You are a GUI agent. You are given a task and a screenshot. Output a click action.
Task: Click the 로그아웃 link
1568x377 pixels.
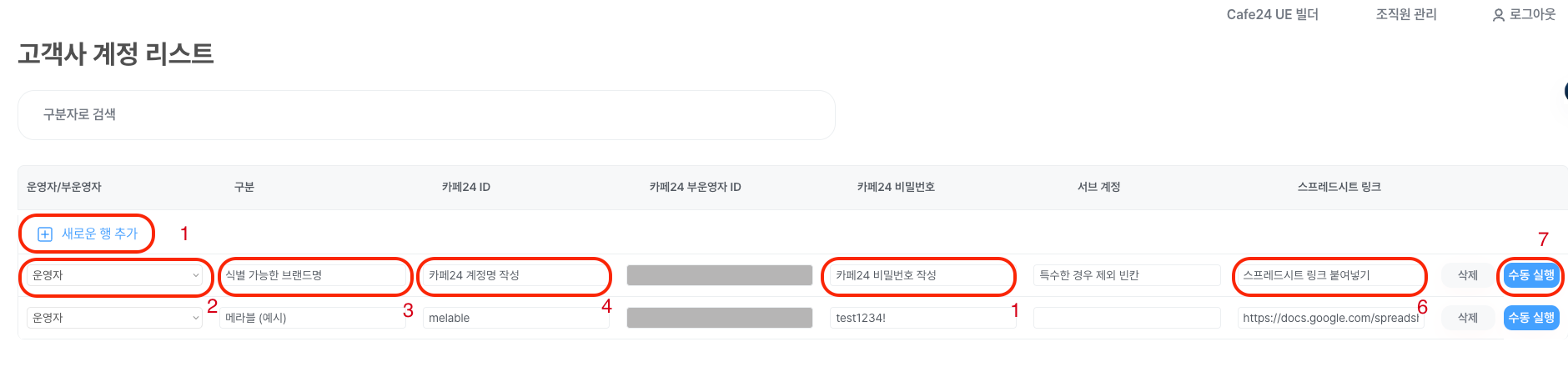pyautogui.click(x=1532, y=14)
